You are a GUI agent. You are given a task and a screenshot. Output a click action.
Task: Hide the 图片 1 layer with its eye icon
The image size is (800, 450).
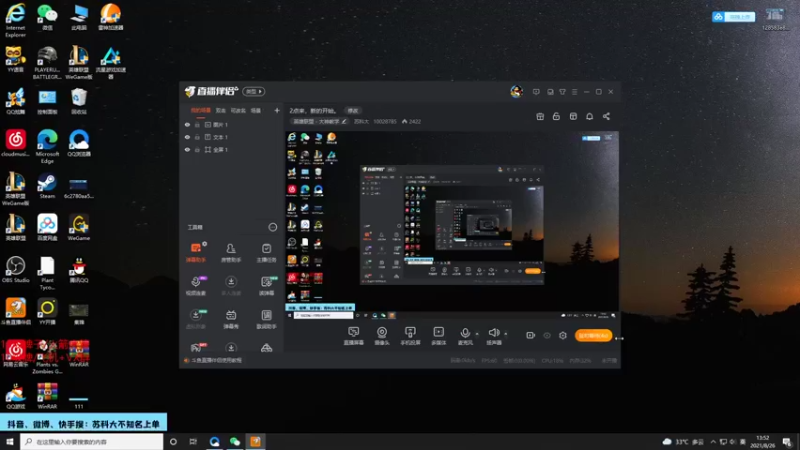click(187, 124)
